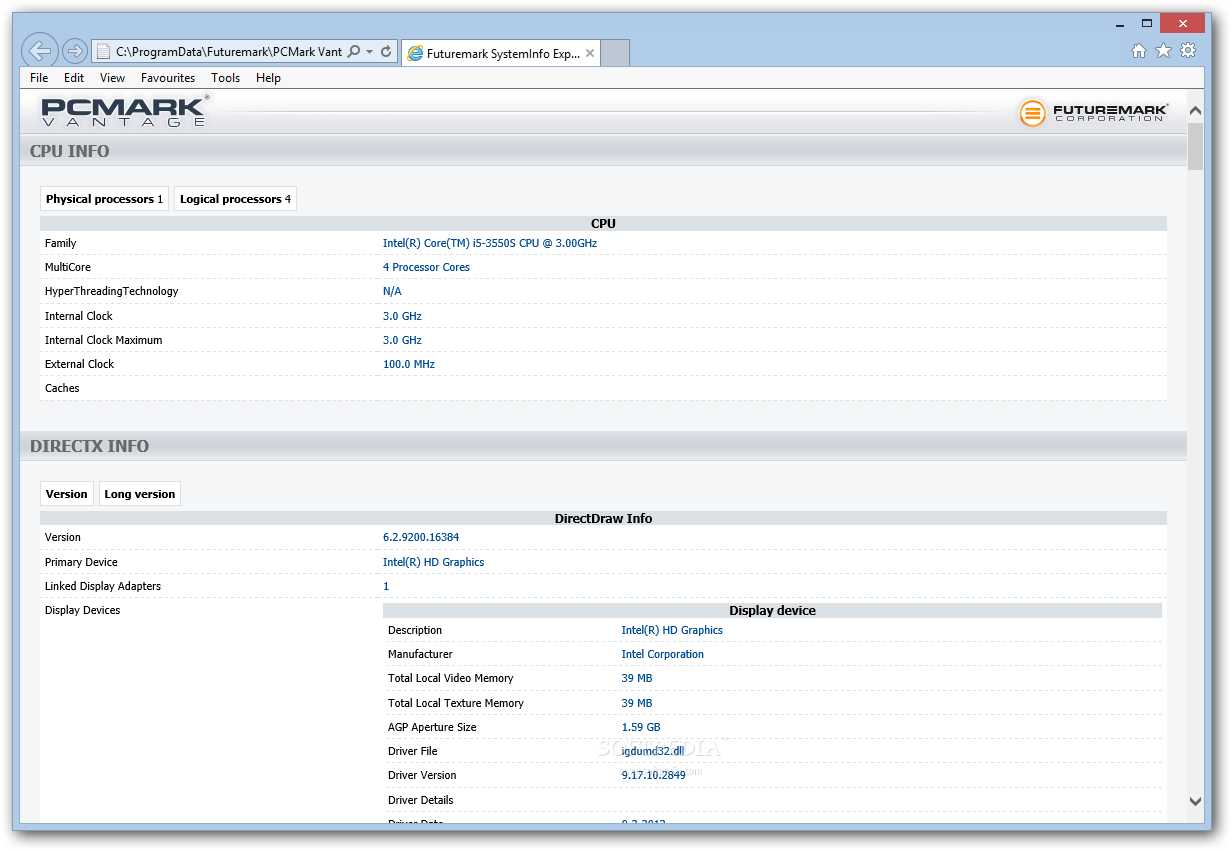The width and height of the screenshot is (1232, 851).
Task: Open the Tools gear icon
Action: point(1188,51)
